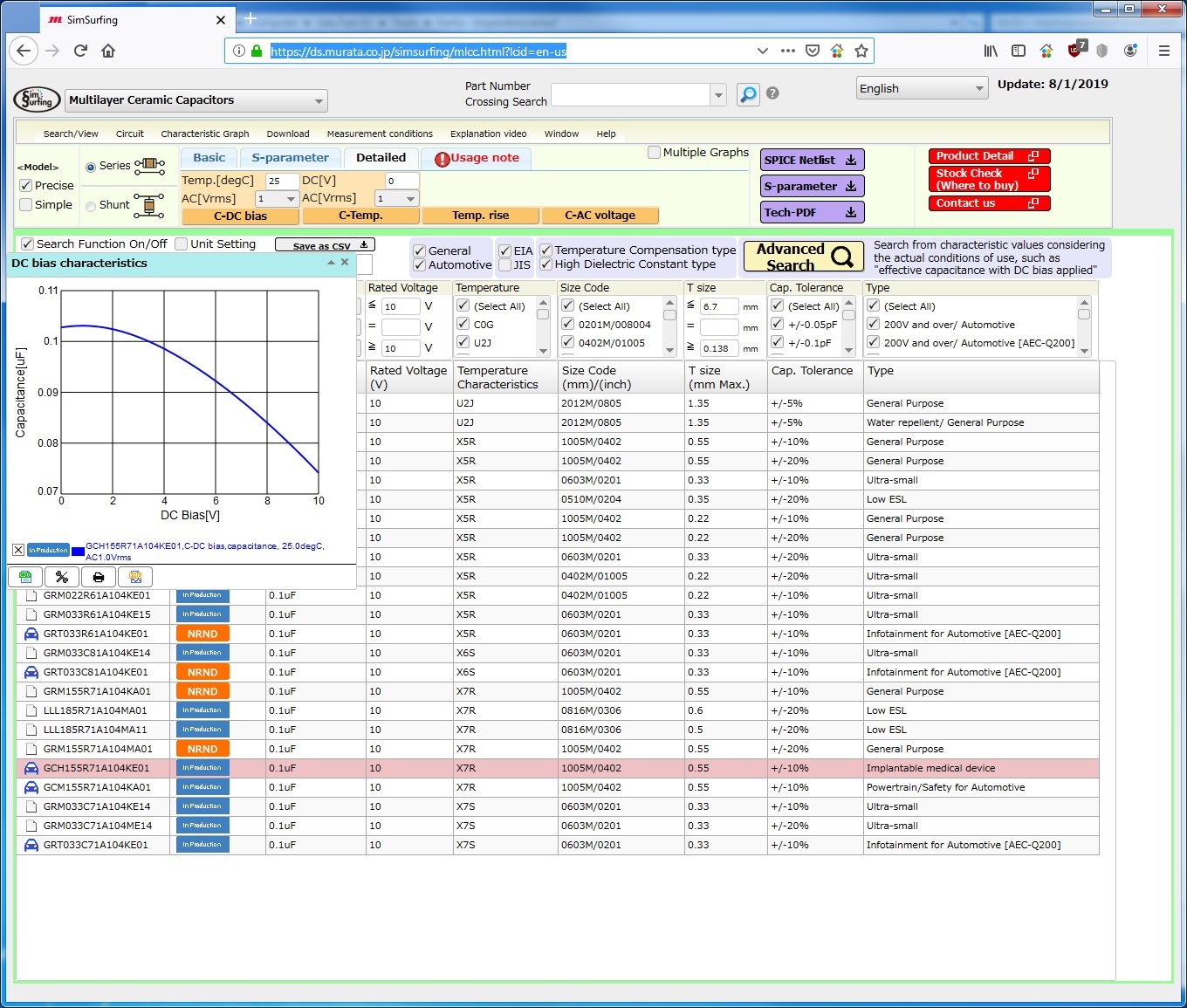1187x1008 pixels.
Task: Open the help question mark icon
Action: (772, 93)
